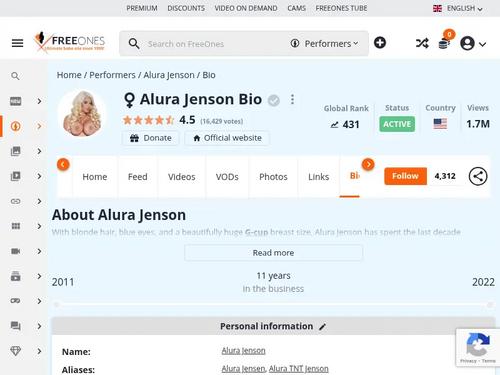Click the star rating

(x=149, y=120)
